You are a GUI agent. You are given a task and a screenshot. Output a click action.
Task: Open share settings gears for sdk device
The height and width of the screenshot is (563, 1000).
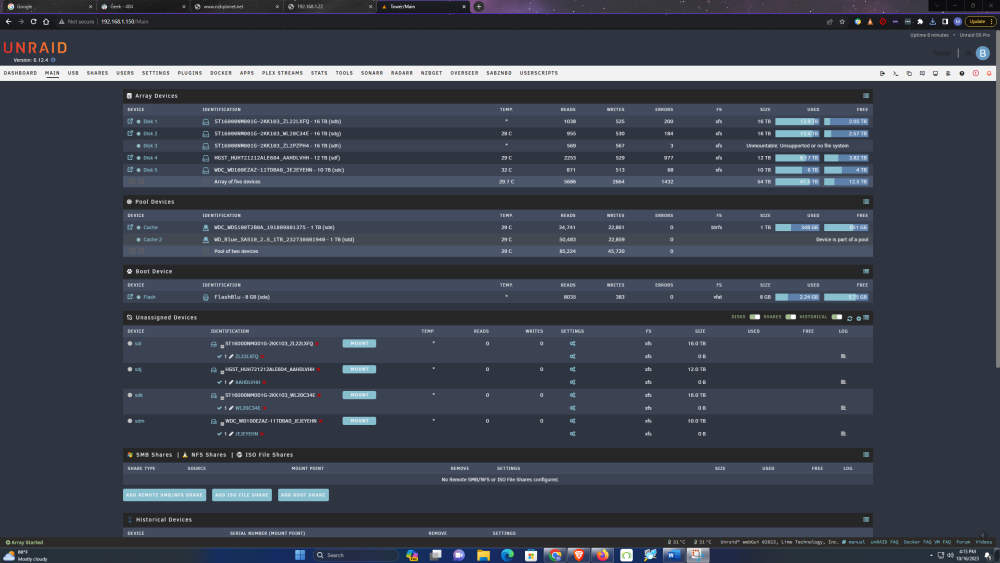572,395
